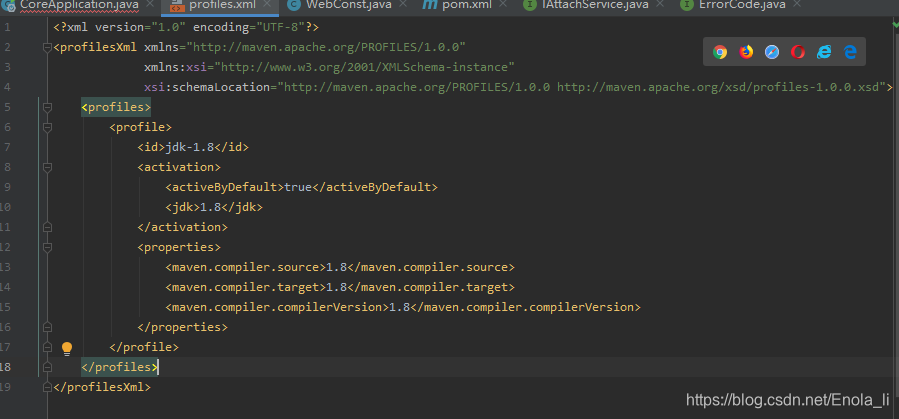Image resolution: width=899 pixels, height=419 pixels.
Task: Open preview in Internet Explorer
Action: coord(824,52)
